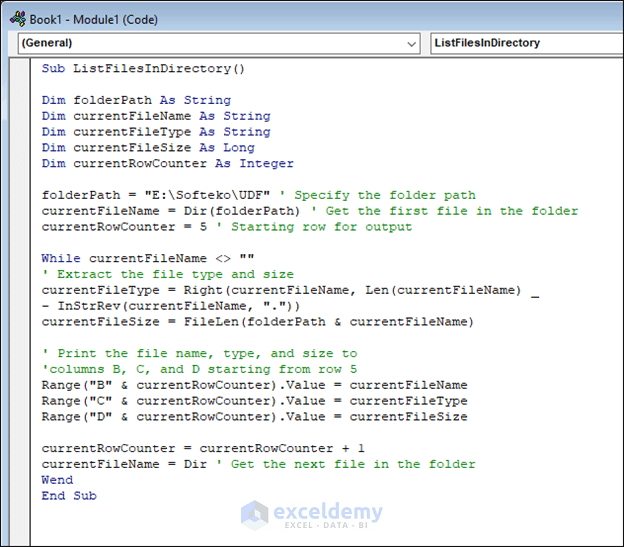Click the 'Dim currentFileName As String' line
The image size is (624, 547).
(156, 116)
